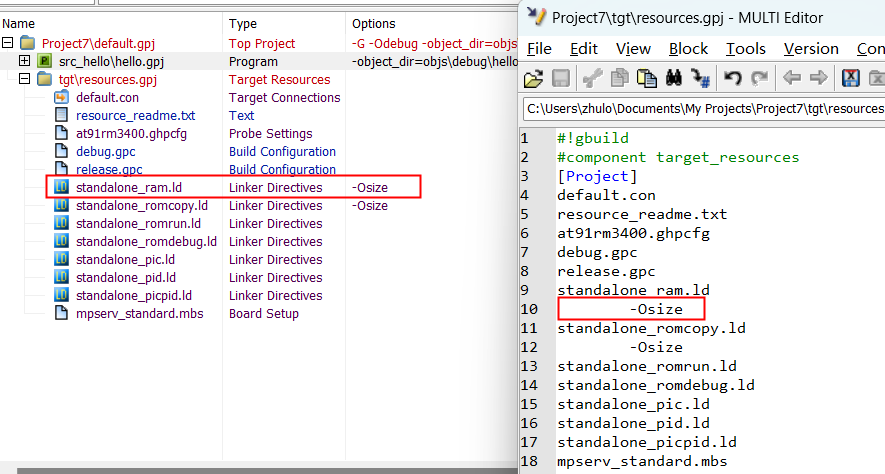This screenshot has width=885, height=474.
Task: Click the default.con connection file icon
Action: pos(61,98)
